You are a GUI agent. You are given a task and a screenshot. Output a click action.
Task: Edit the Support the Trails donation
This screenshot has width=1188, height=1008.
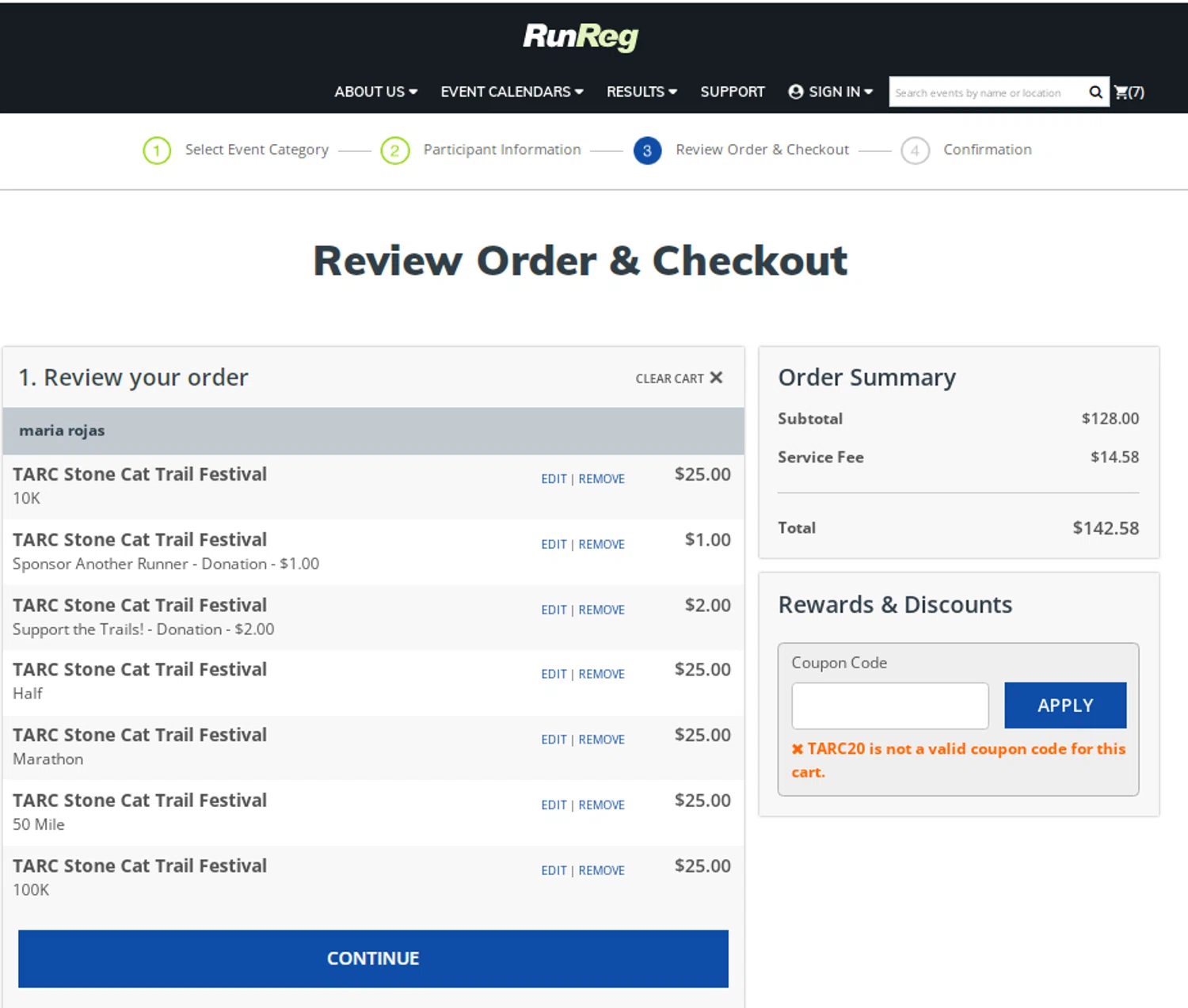(x=554, y=610)
